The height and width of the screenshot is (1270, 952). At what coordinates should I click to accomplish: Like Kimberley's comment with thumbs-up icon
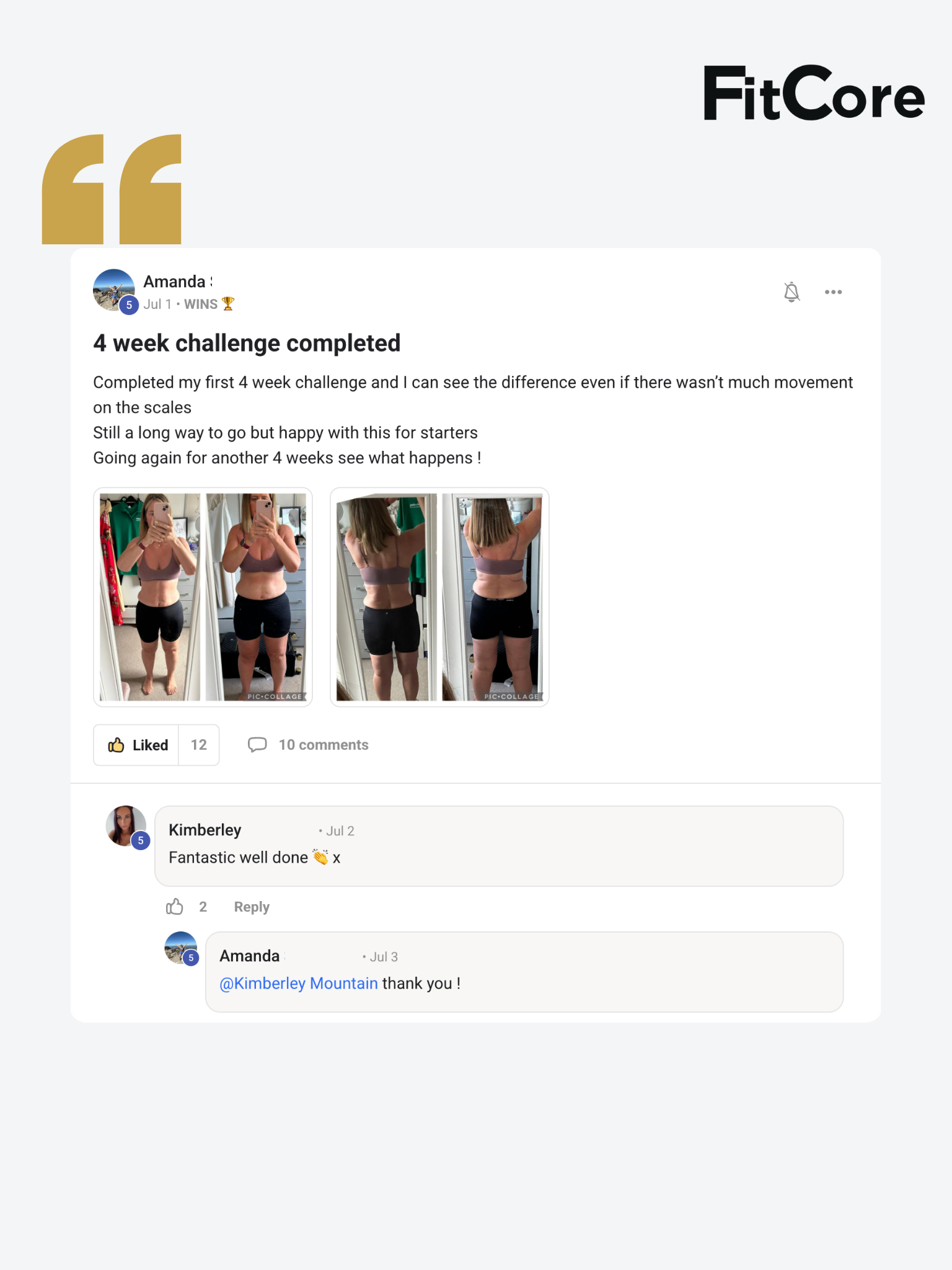175,907
